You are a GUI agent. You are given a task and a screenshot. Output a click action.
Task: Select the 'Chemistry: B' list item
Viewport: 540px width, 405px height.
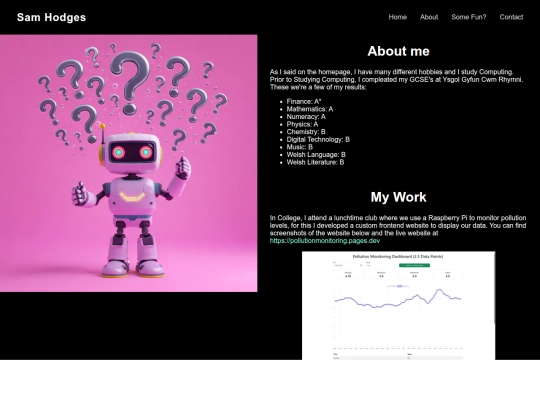tap(306, 132)
